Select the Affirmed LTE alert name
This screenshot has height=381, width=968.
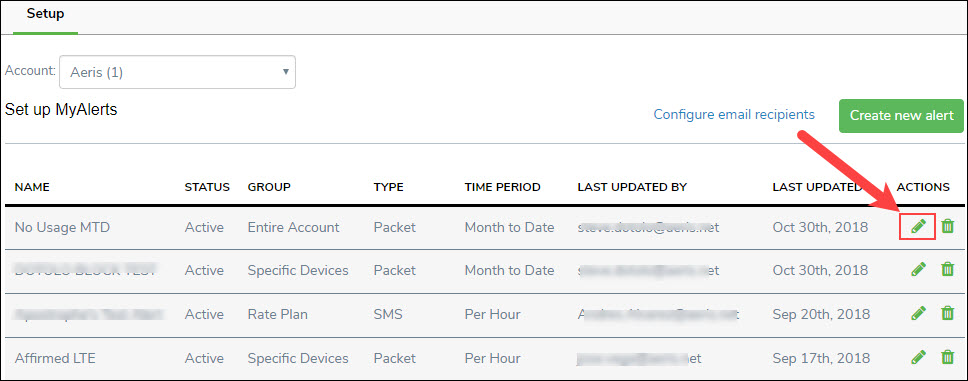[55, 358]
